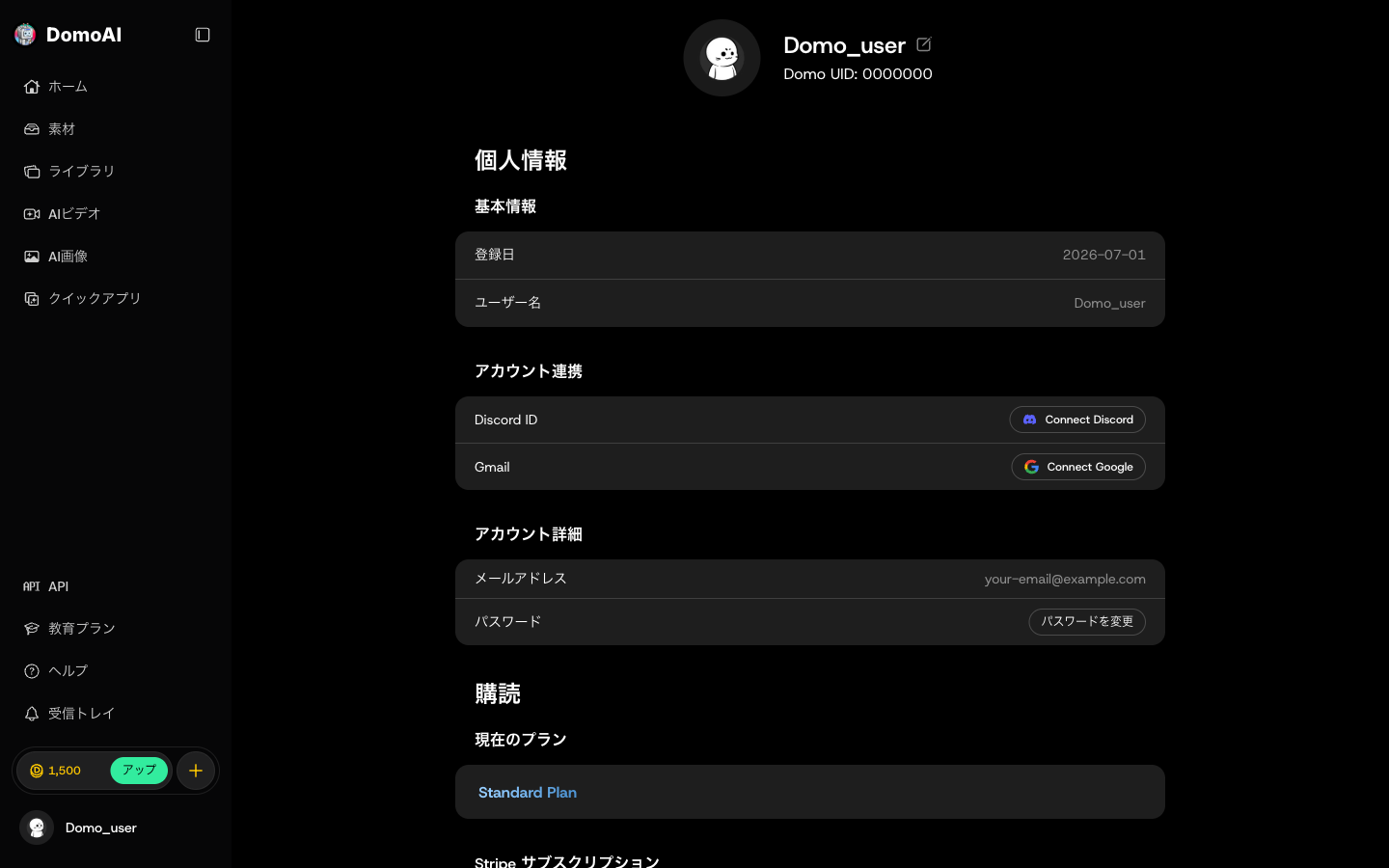Click the アカウント詳細 subheading
This screenshot has height=868, width=1389.
tap(529, 534)
